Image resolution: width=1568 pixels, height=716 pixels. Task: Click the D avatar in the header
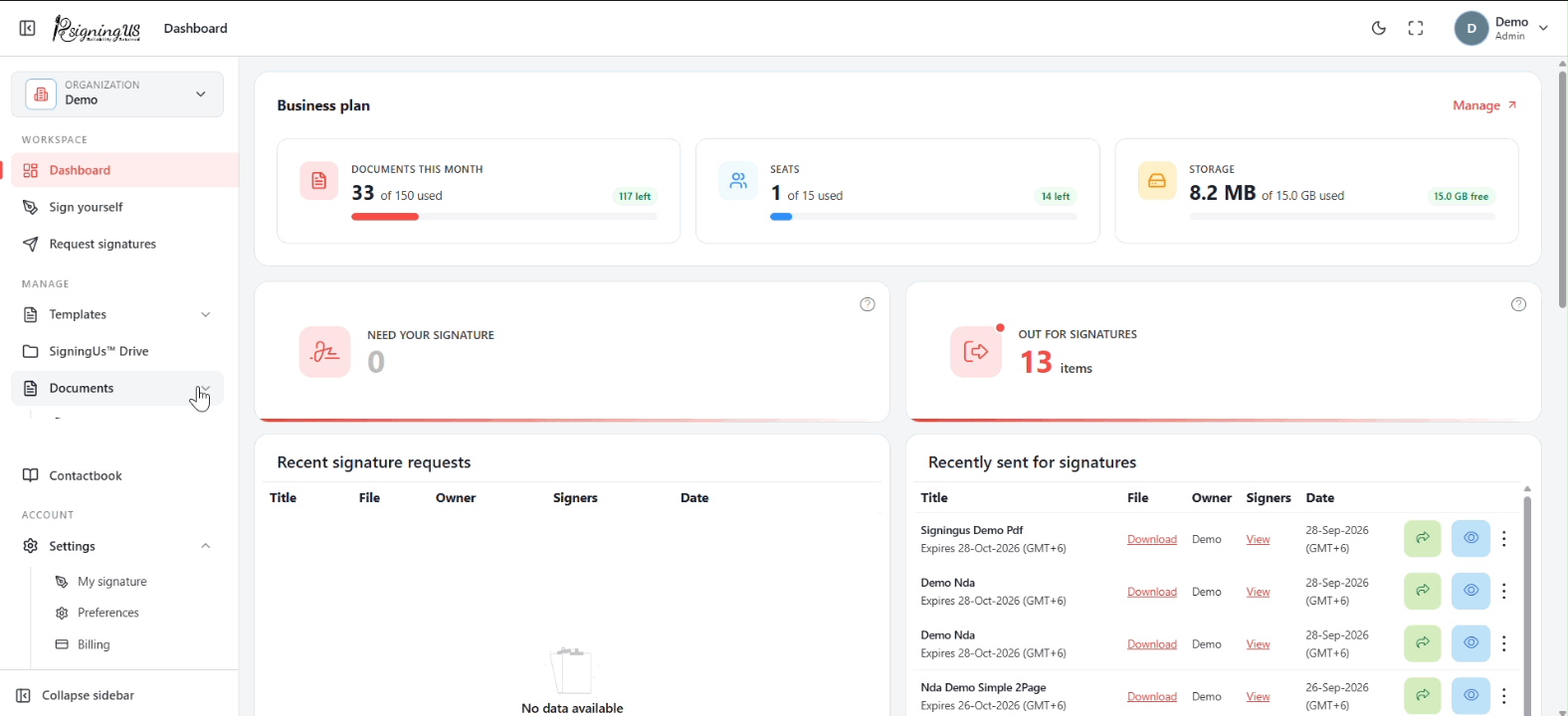point(1471,29)
